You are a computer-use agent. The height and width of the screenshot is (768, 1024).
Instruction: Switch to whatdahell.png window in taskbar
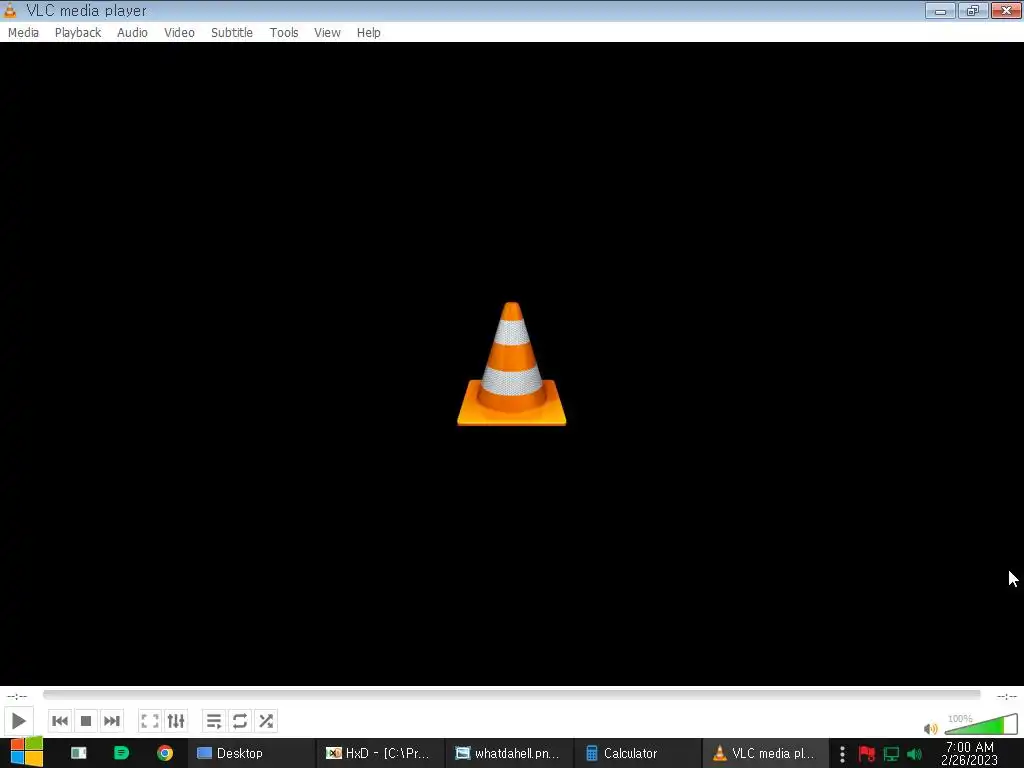click(x=509, y=753)
